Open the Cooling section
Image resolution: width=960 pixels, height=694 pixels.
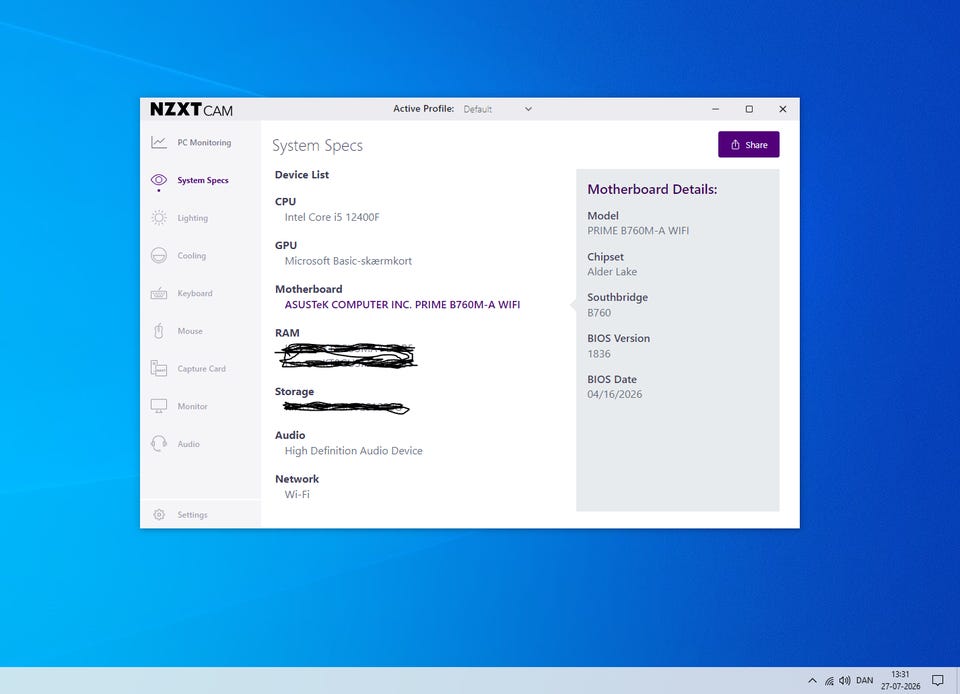pyautogui.click(x=192, y=255)
